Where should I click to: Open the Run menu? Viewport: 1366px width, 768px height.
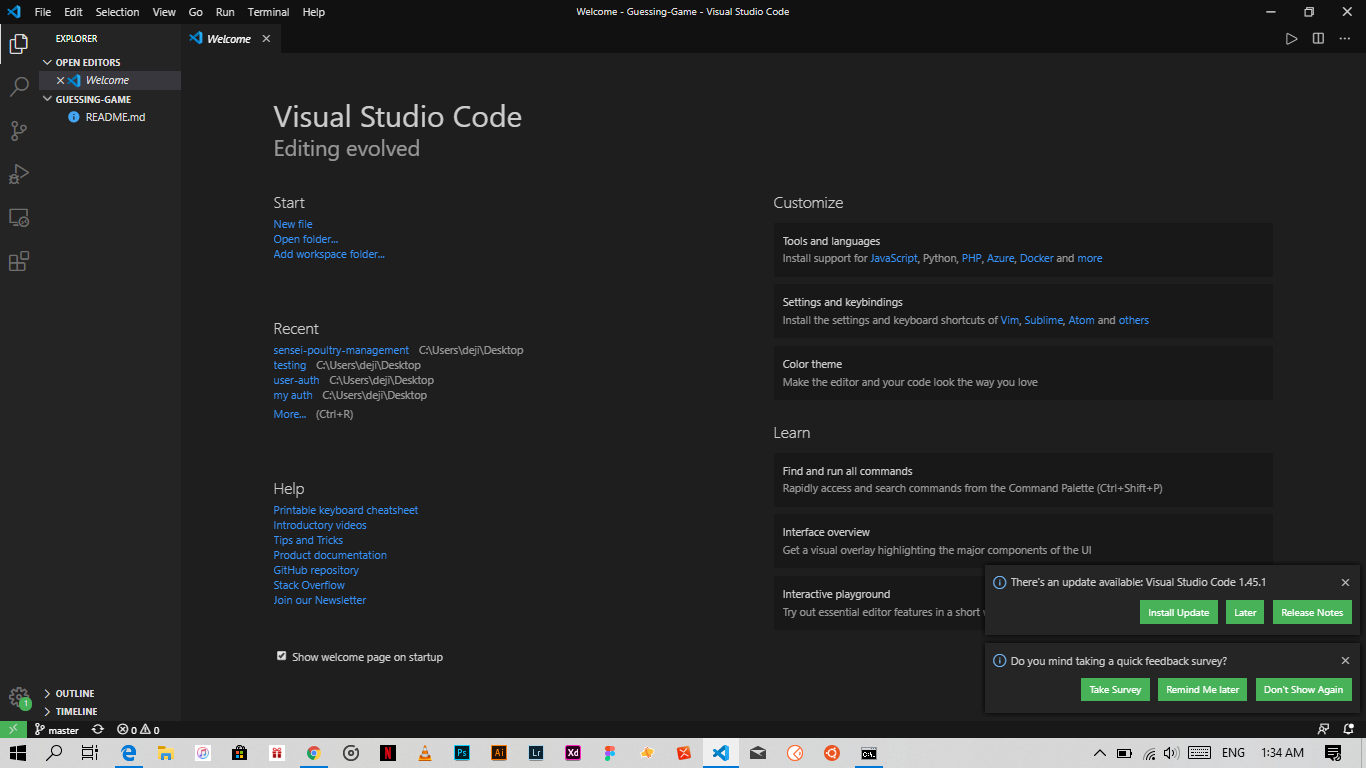click(225, 12)
